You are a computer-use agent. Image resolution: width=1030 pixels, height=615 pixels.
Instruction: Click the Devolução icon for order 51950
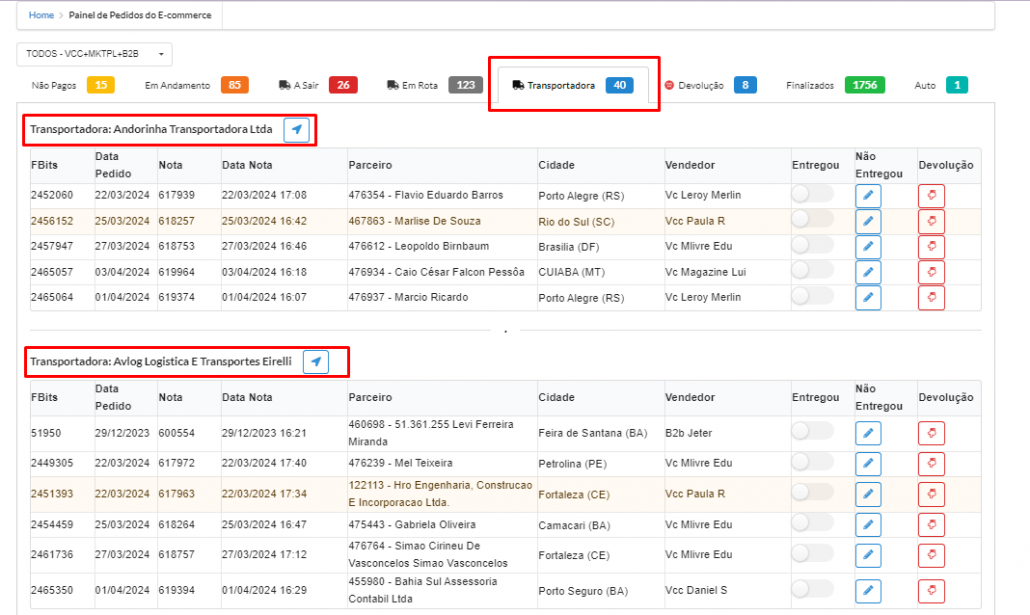pos(931,434)
